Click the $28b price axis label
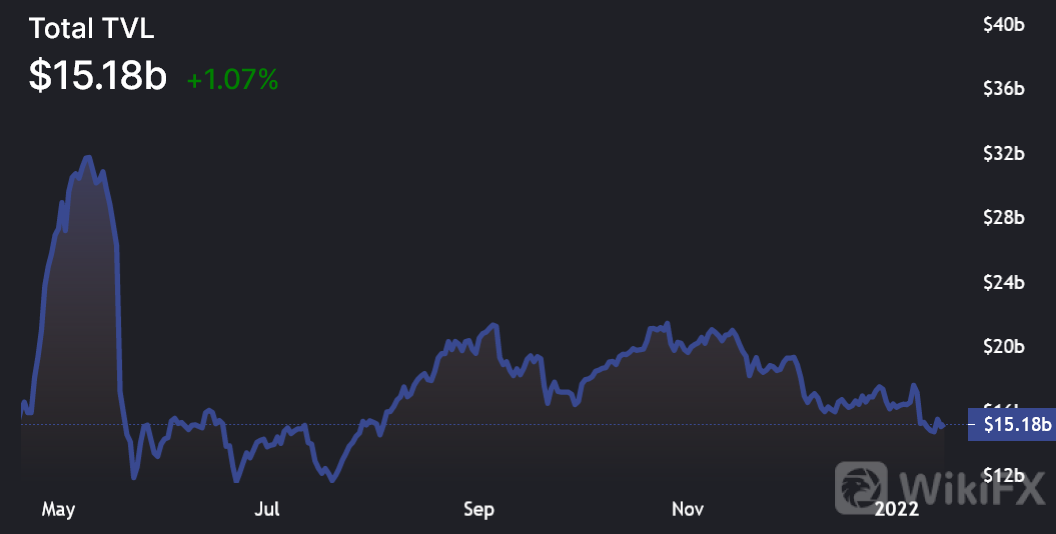 click(x=1004, y=218)
